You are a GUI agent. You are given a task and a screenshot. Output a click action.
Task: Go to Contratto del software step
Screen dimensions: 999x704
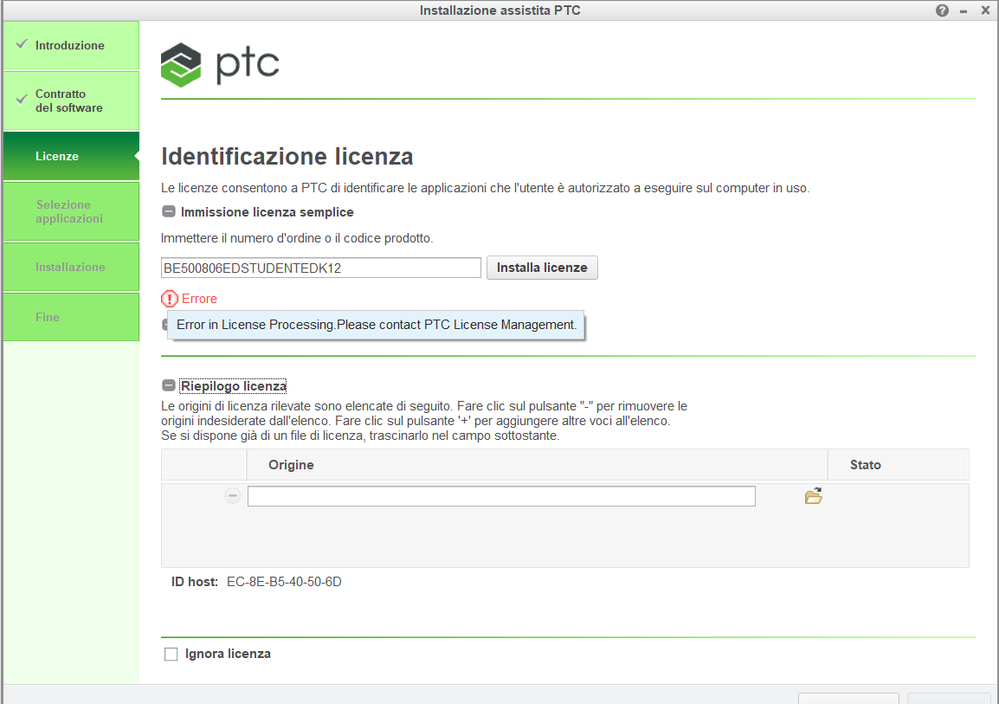point(71,101)
